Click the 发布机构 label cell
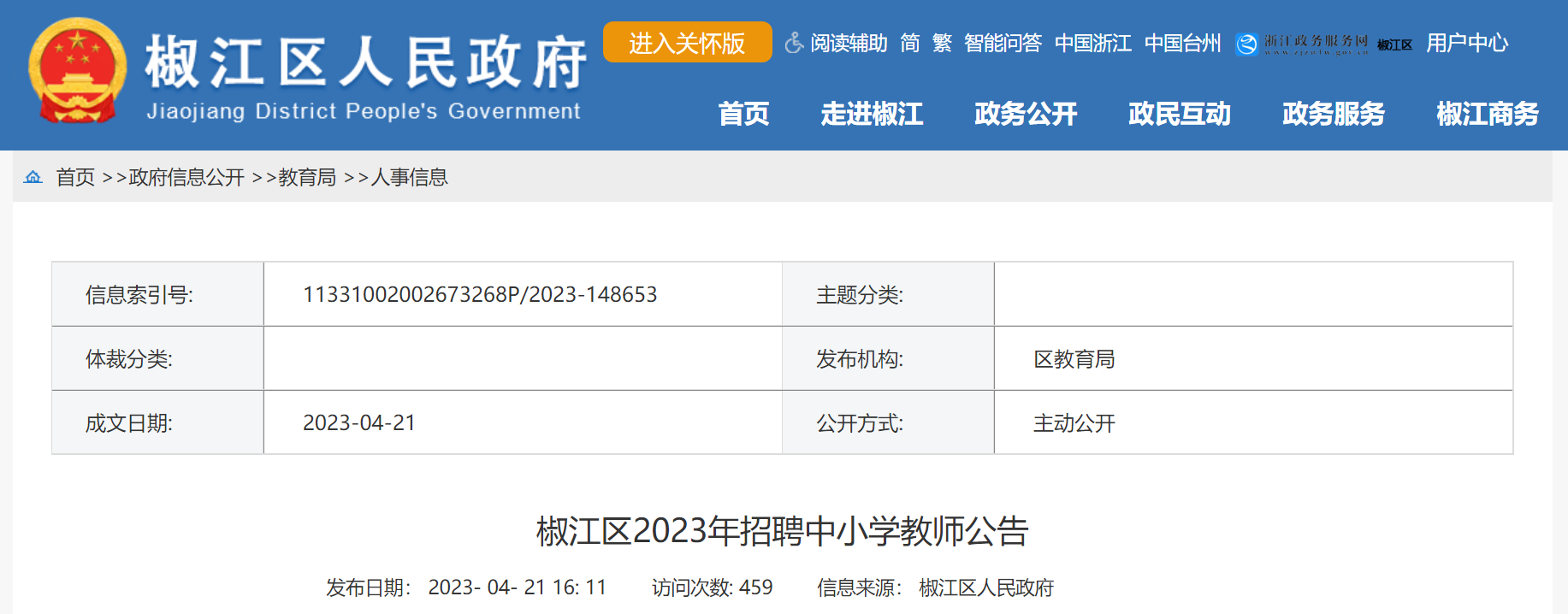1568x614 pixels. click(888, 358)
